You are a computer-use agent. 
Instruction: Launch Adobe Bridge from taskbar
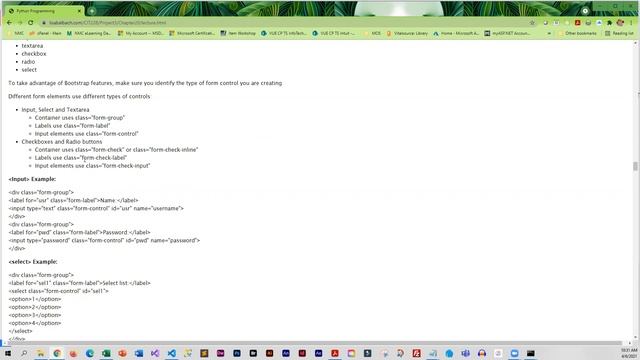point(253,353)
